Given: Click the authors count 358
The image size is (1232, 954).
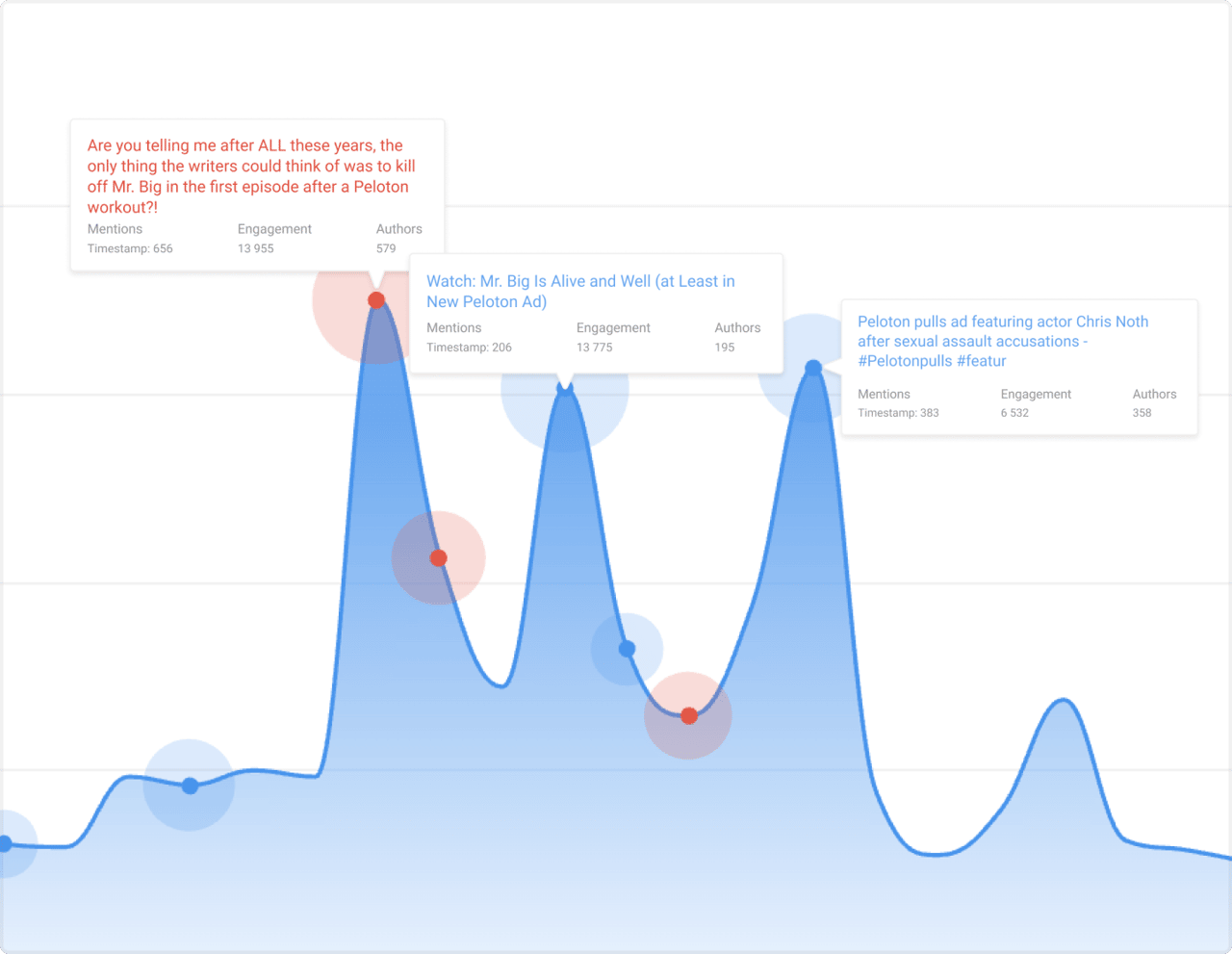Looking at the screenshot, I should (x=1142, y=413).
